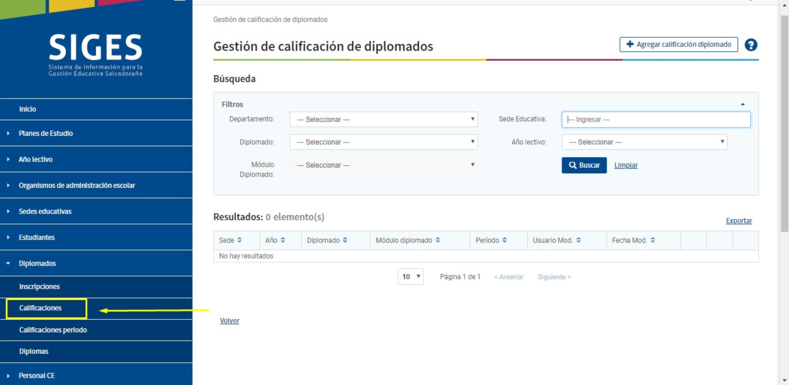This screenshot has width=789, height=385.
Task: Focus the Sede Educativa input field
Action: 656,119
